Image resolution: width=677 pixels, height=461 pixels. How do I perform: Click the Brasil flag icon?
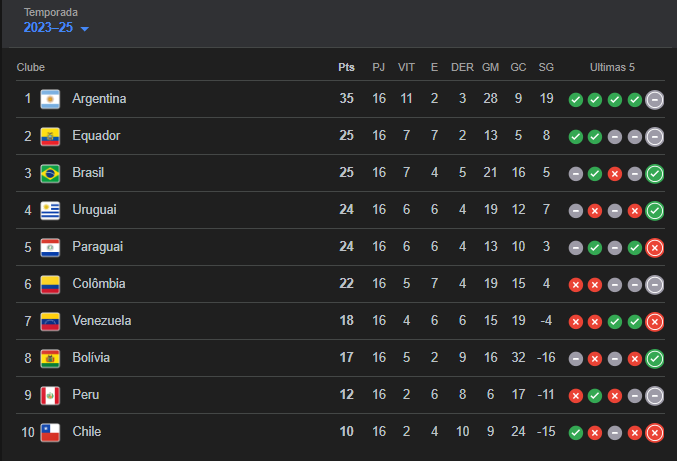(x=51, y=173)
